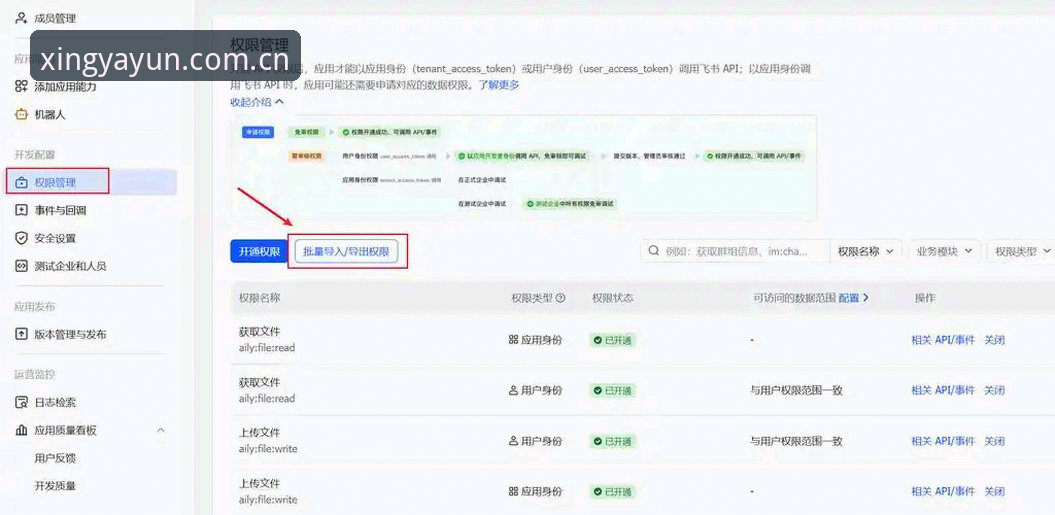The height and width of the screenshot is (515, 1055).
Task: Click the 权限类型 column help icon
Action: click(560, 298)
